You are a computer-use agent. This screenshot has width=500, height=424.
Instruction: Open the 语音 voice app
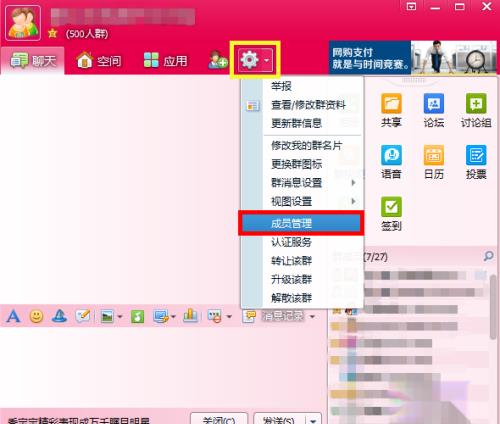(x=391, y=162)
